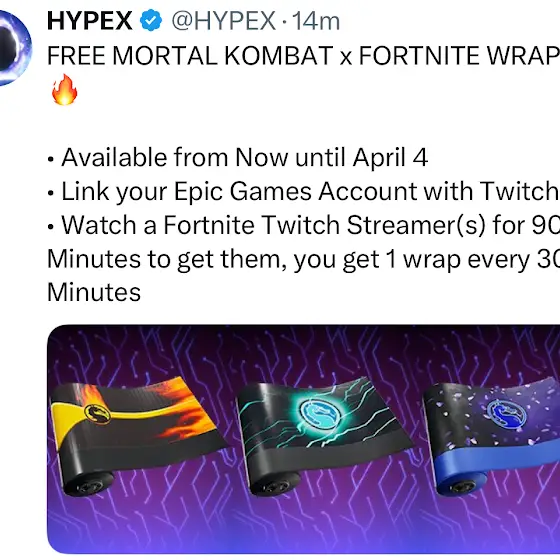
Task: Click the blue verified checkmark badge
Action: (x=151, y=20)
